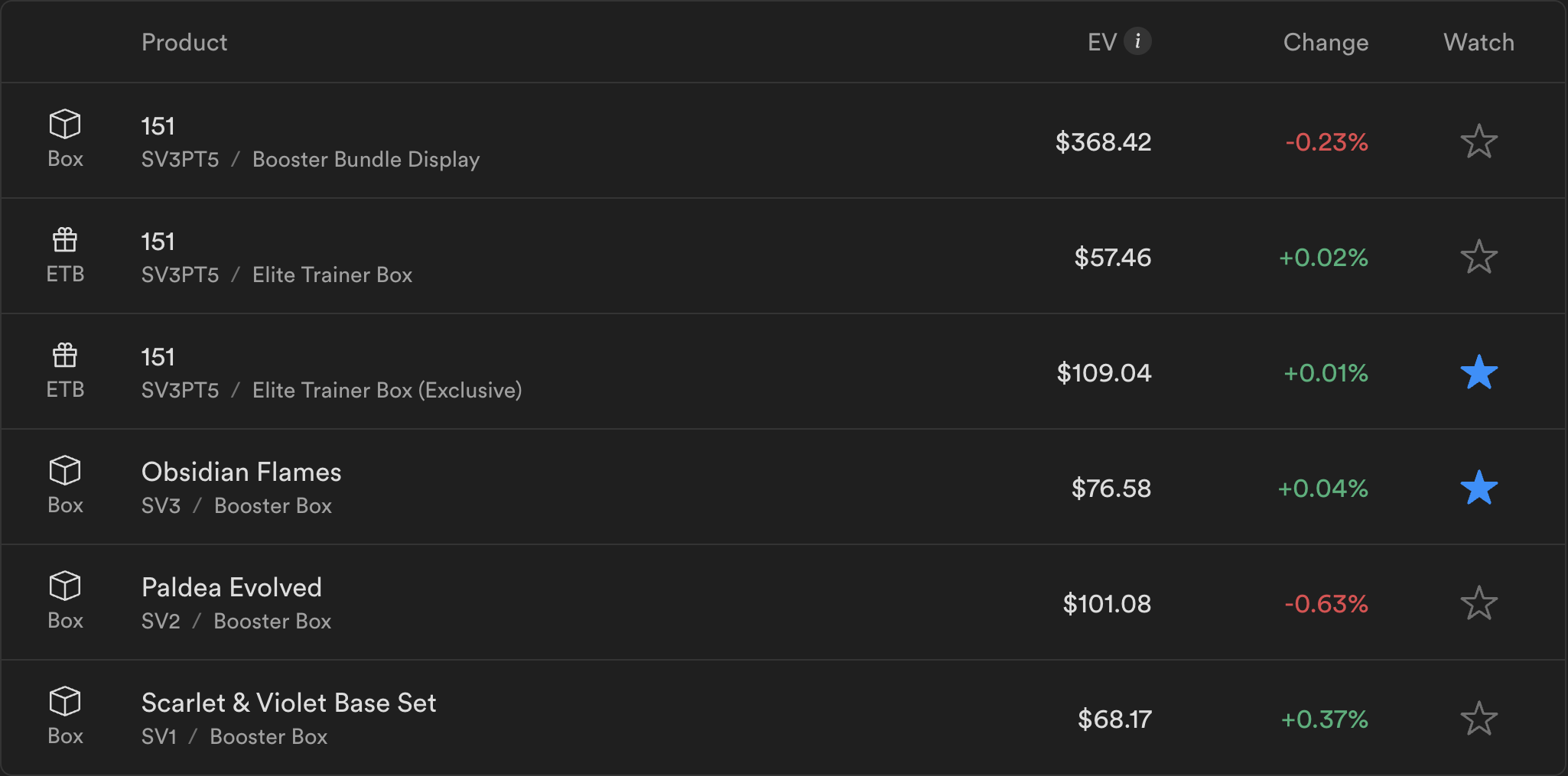Toggle watch star for Scarlet & Violet Base Set

coord(1479,719)
